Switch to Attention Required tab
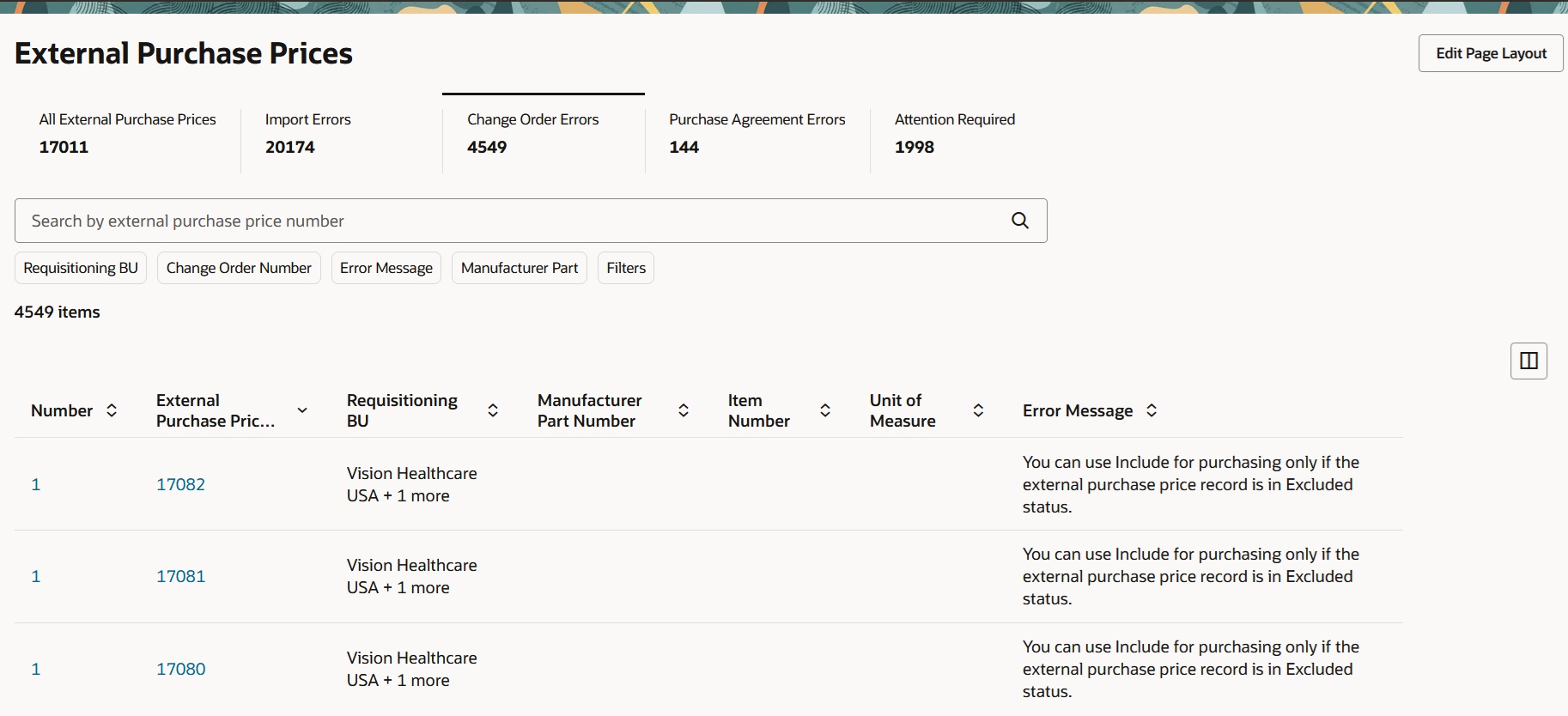1568x716 pixels. click(x=955, y=133)
